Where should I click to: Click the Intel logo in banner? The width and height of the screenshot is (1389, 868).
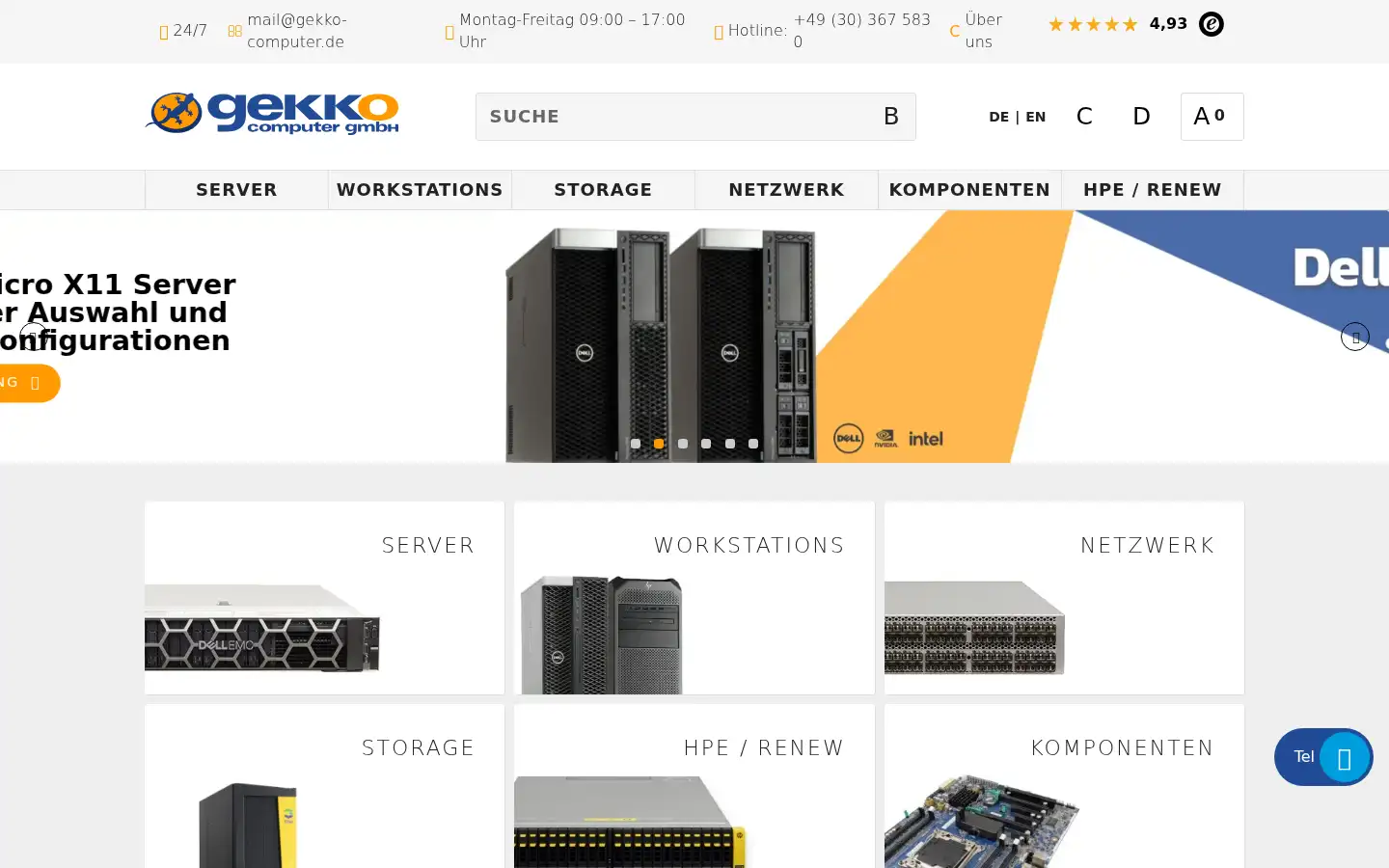926,439
